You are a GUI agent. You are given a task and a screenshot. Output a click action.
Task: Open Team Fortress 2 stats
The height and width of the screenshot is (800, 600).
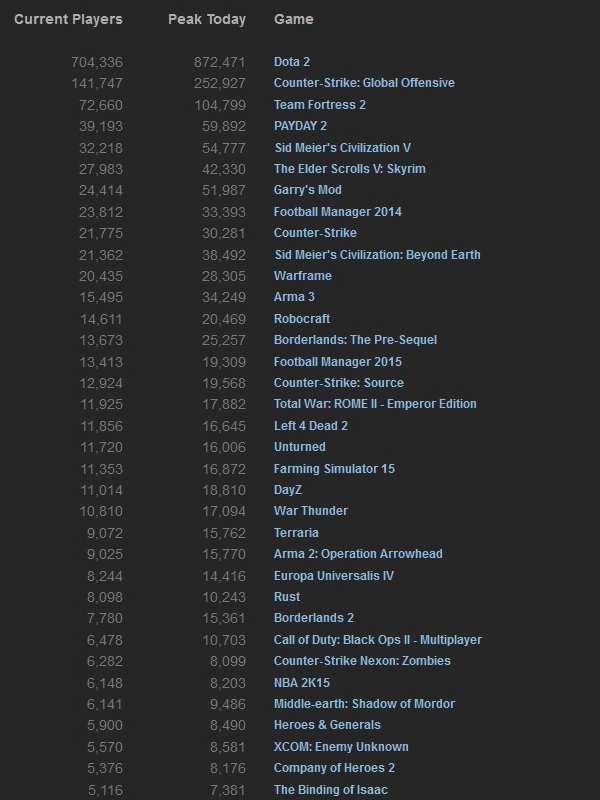tap(320, 105)
